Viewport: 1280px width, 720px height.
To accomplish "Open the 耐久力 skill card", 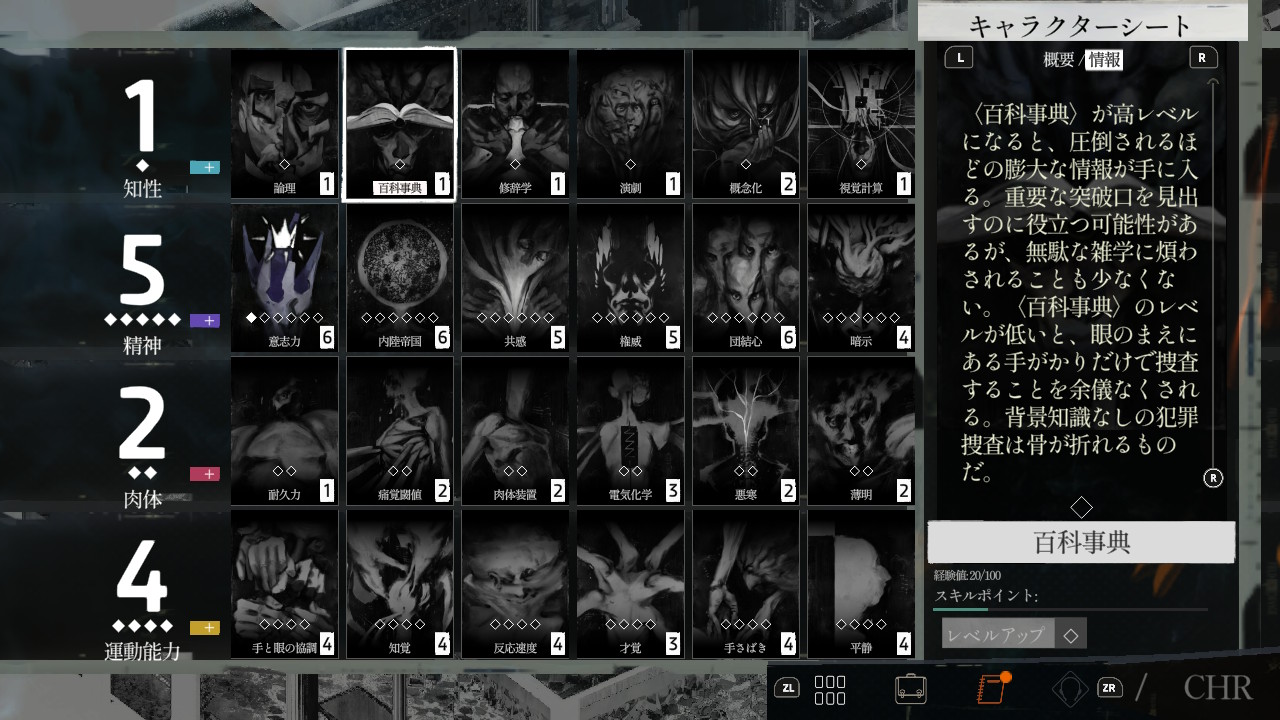I will pyautogui.click(x=285, y=431).
